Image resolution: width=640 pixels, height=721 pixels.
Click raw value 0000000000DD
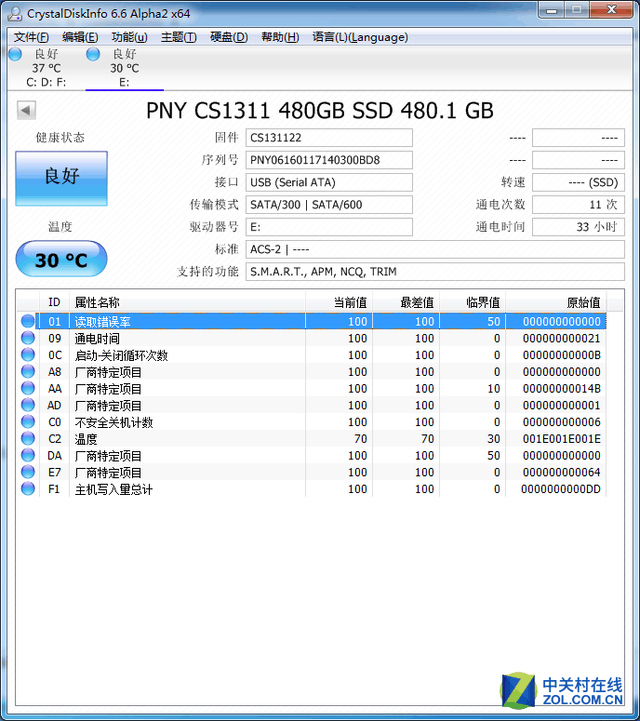(561, 489)
